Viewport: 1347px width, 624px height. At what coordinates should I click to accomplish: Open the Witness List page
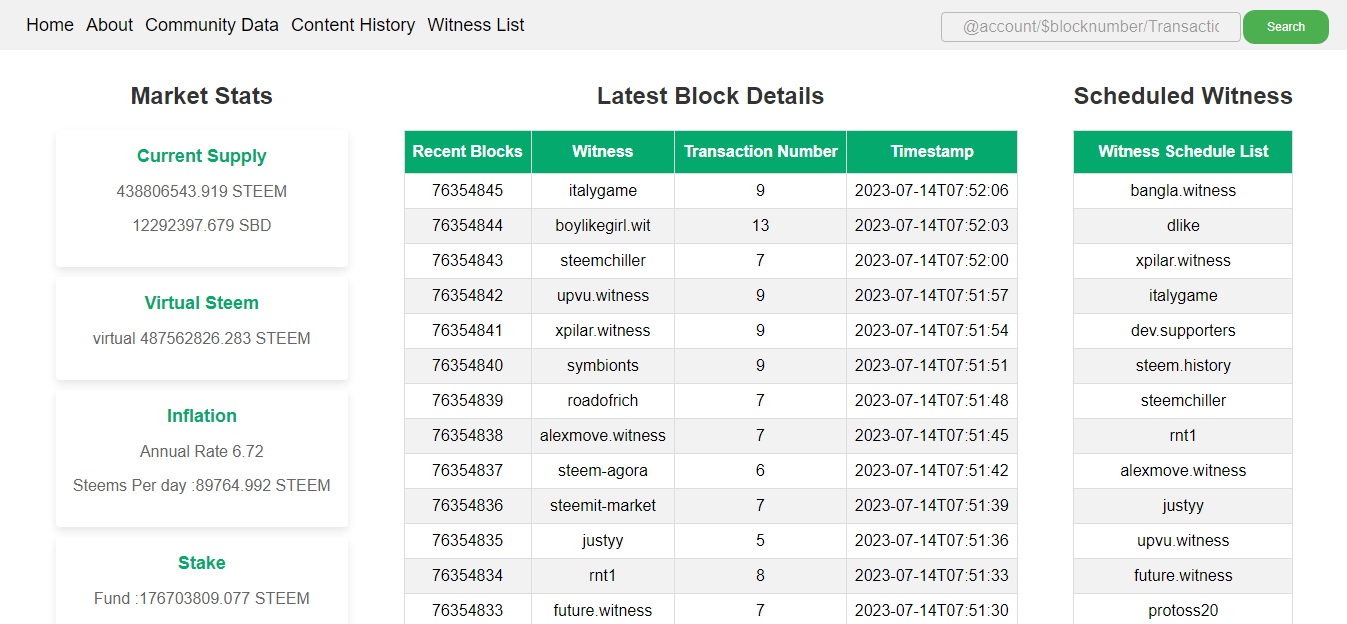pyautogui.click(x=476, y=25)
